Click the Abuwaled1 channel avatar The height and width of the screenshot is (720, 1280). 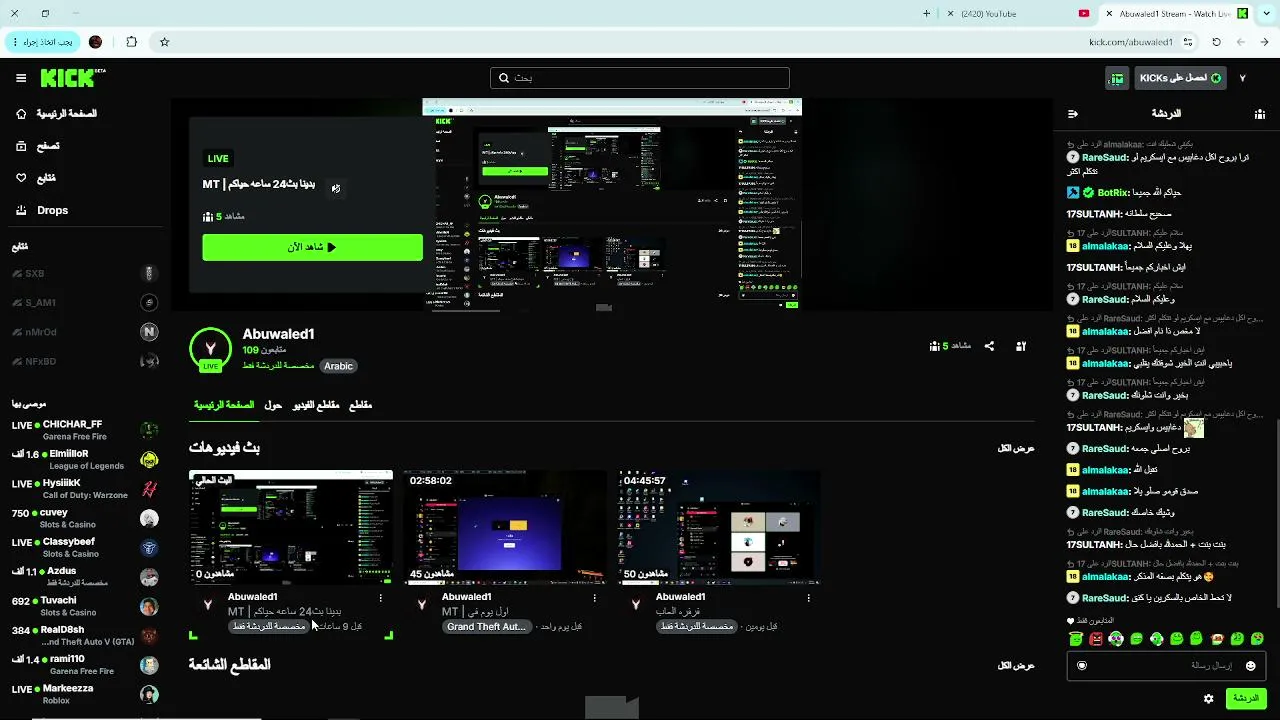(x=210, y=348)
